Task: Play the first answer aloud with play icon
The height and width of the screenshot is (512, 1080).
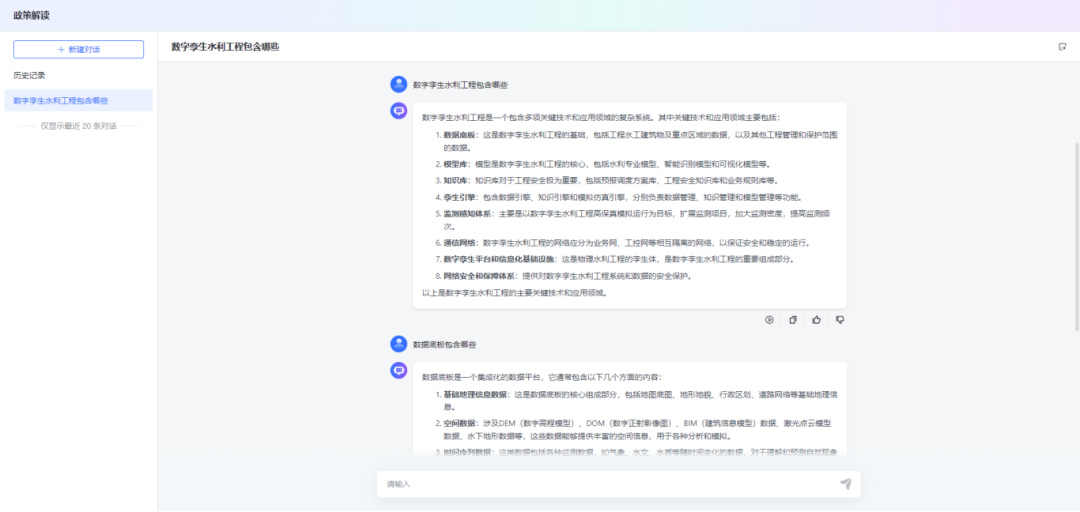Action: [769, 320]
